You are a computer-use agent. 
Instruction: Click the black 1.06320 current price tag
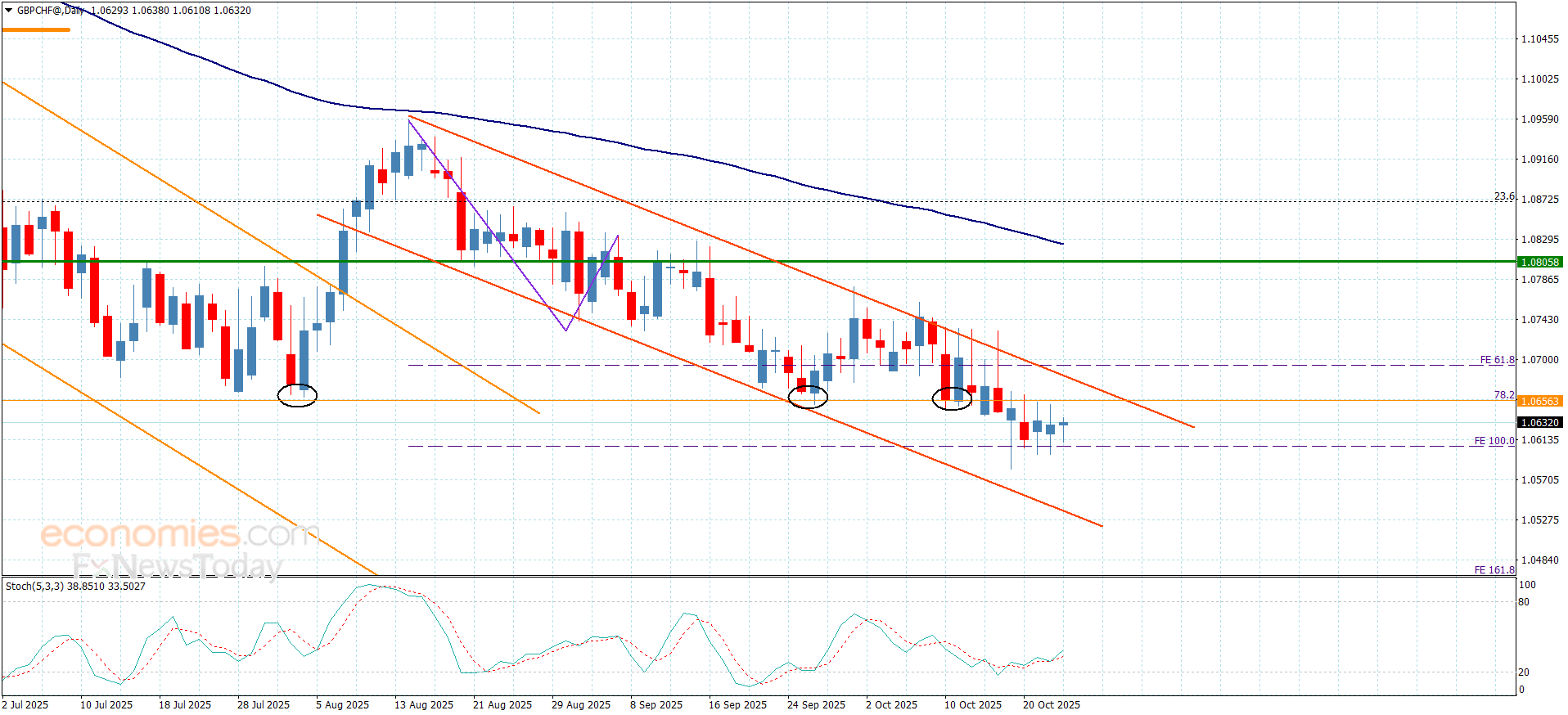click(x=1540, y=423)
